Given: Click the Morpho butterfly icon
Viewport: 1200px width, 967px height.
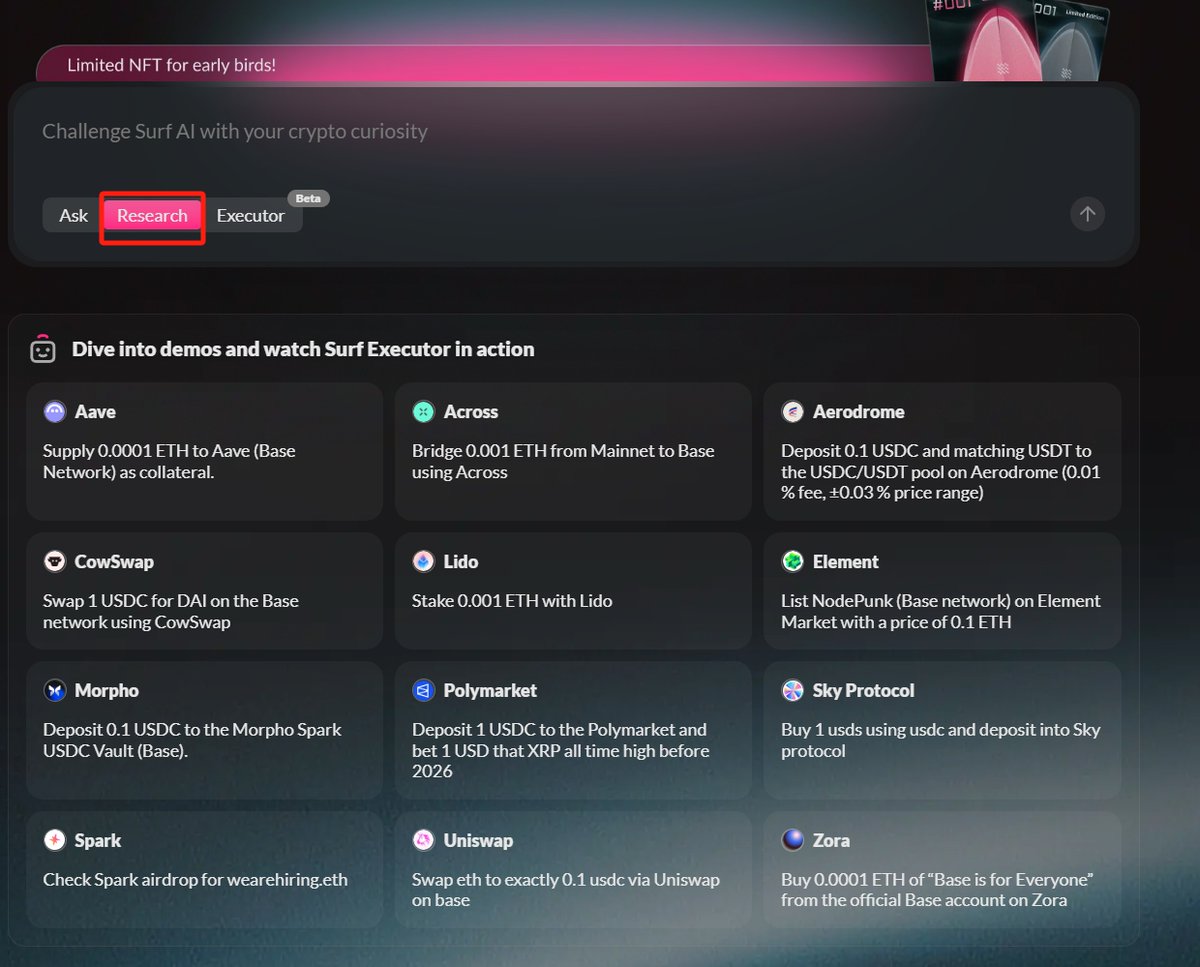Looking at the screenshot, I should coord(54,690).
